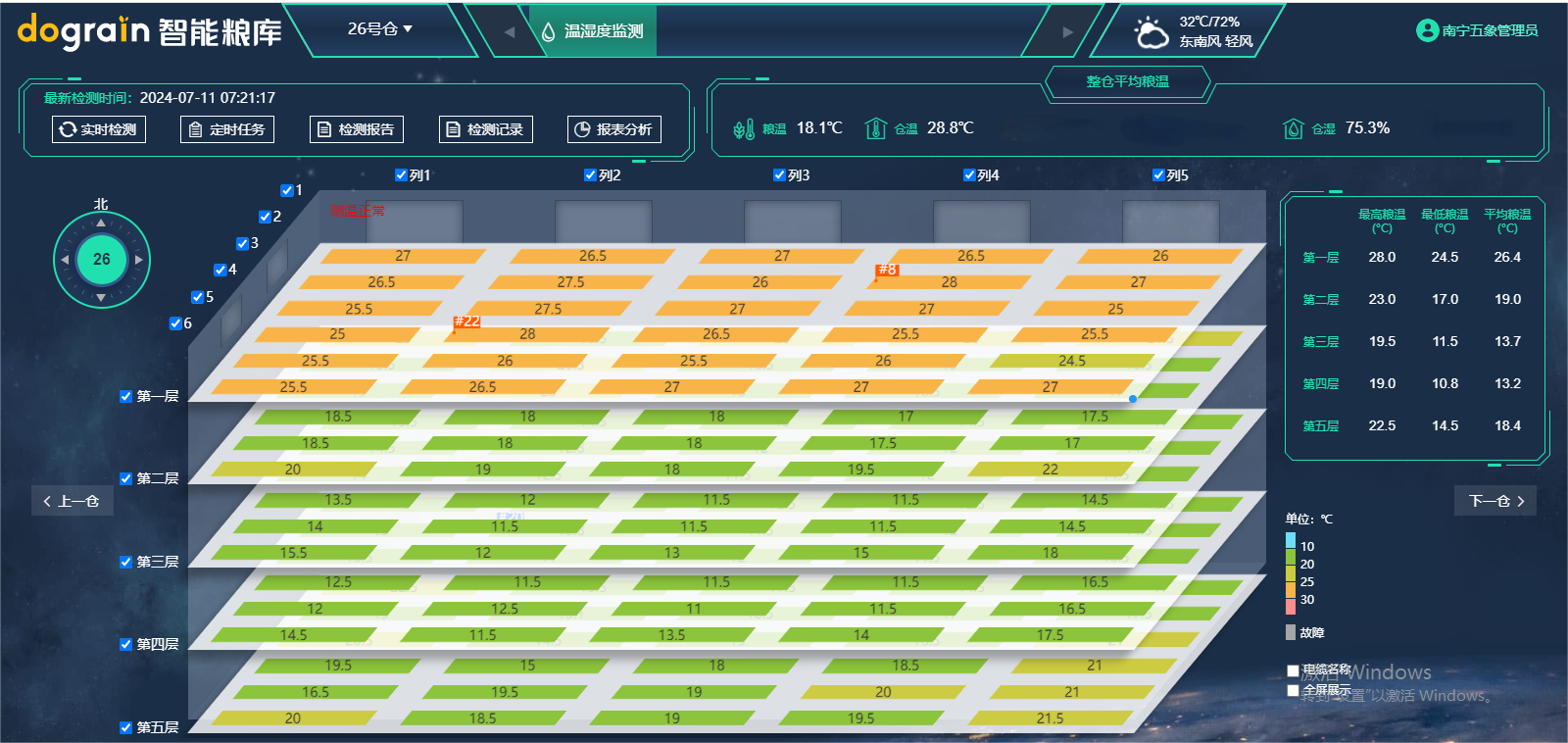Click the detection report document icon
The height and width of the screenshot is (743, 1568).
point(324,129)
